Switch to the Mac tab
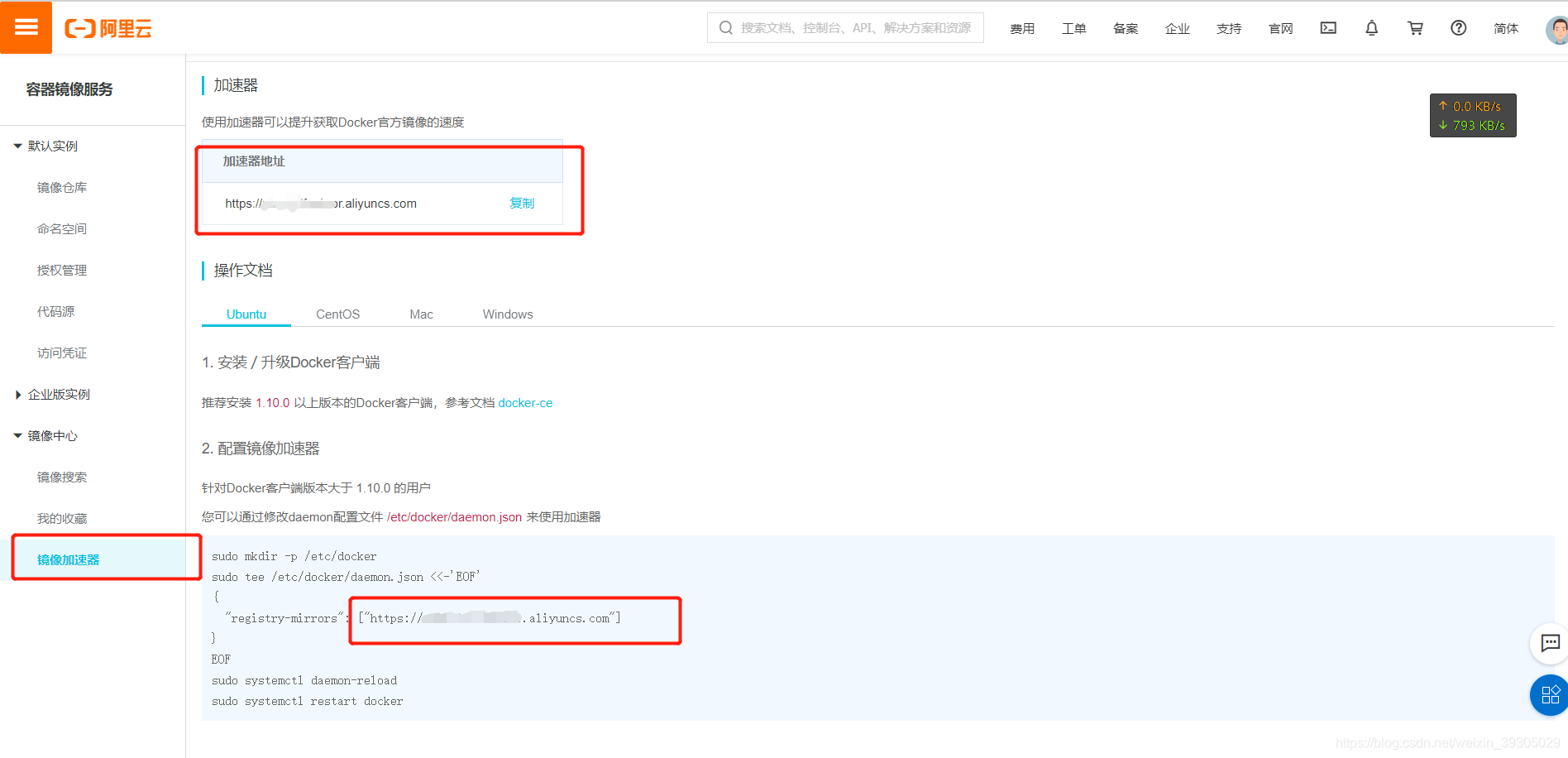Screen dimensions: 1568x758 (x=421, y=314)
